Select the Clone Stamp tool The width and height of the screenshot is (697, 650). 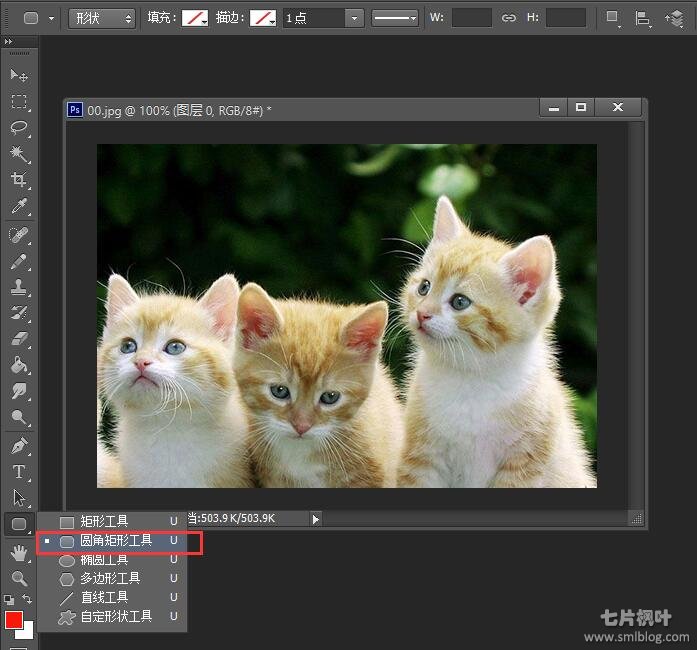[18, 287]
